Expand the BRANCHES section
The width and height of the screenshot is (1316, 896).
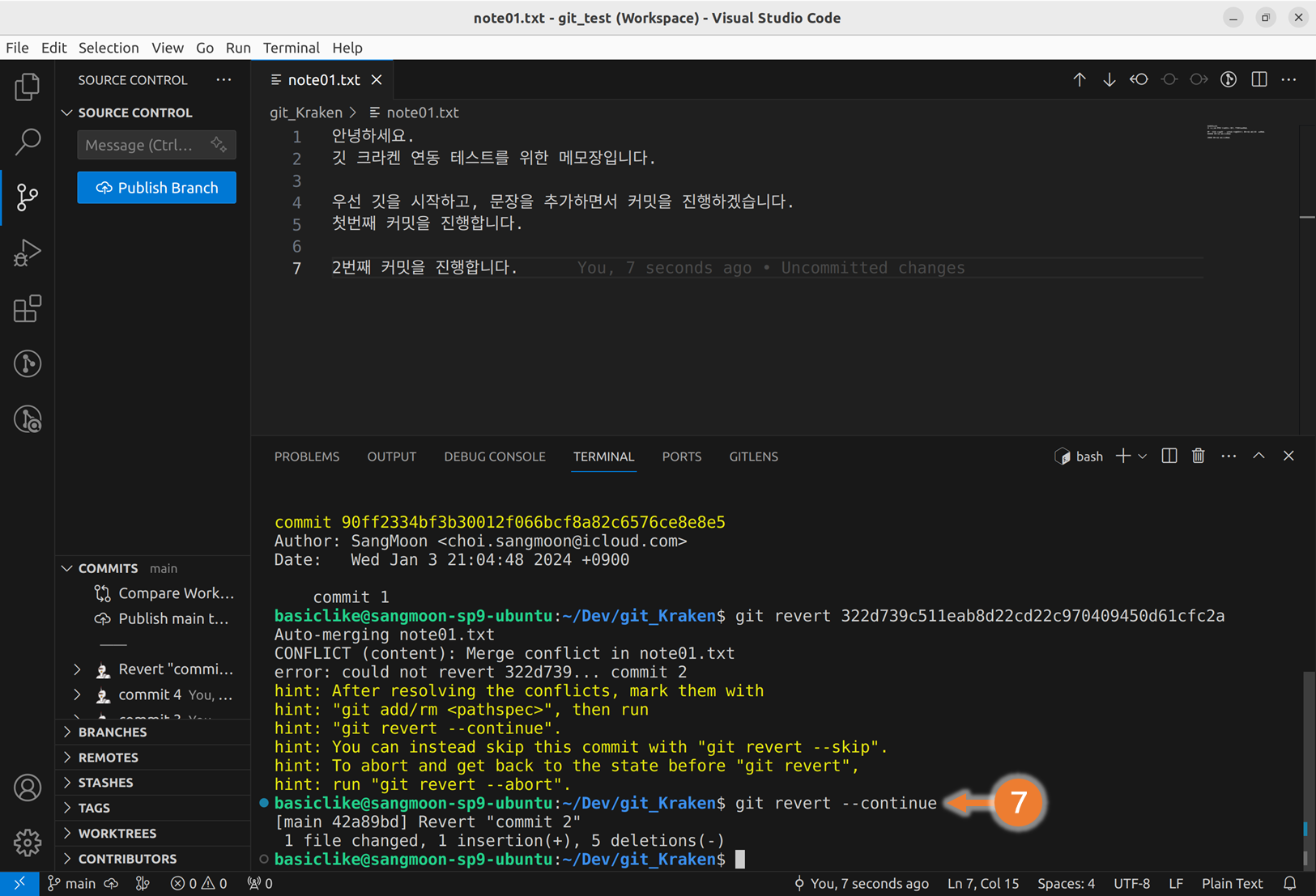152,732
